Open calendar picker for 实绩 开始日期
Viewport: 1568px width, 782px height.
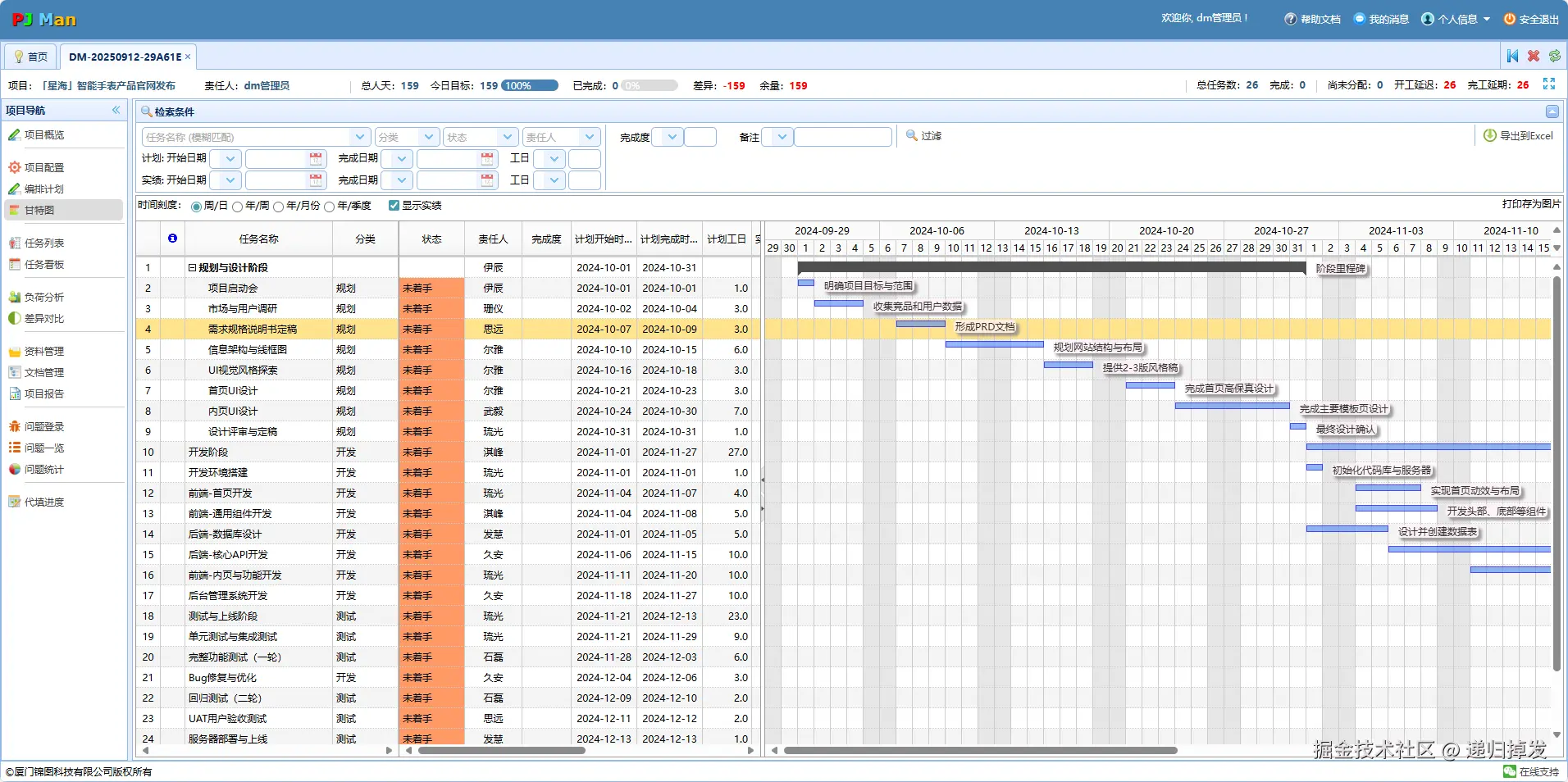pos(316,180)
